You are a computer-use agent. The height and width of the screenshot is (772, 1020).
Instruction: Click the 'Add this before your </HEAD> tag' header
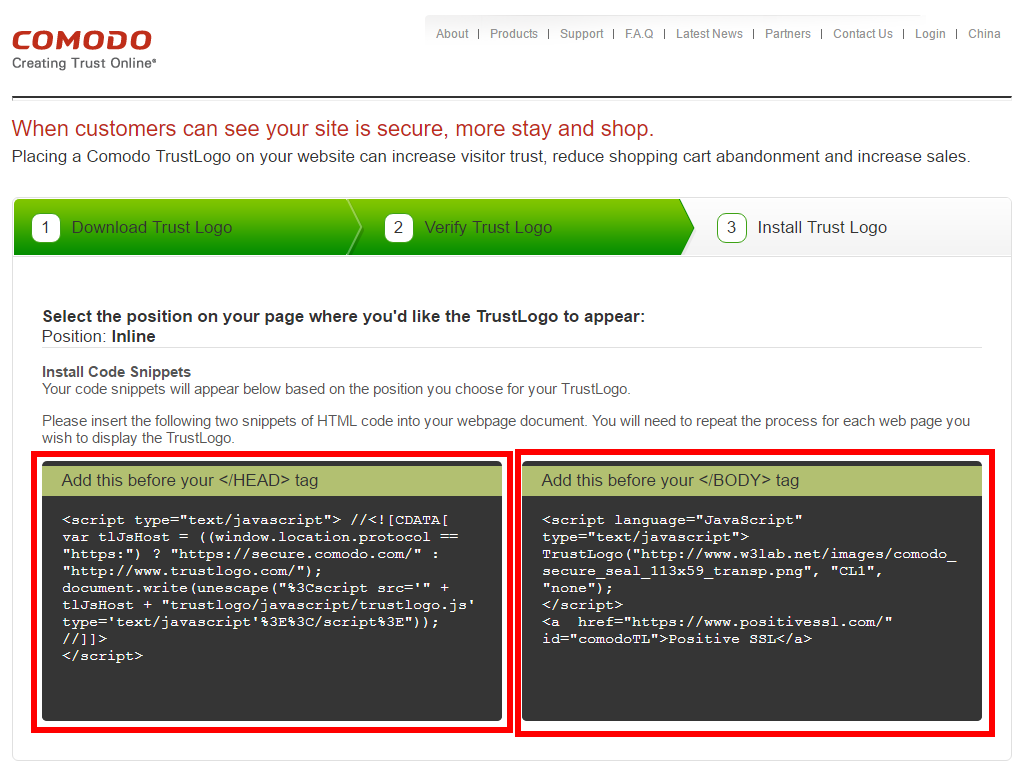pos(190,480)
